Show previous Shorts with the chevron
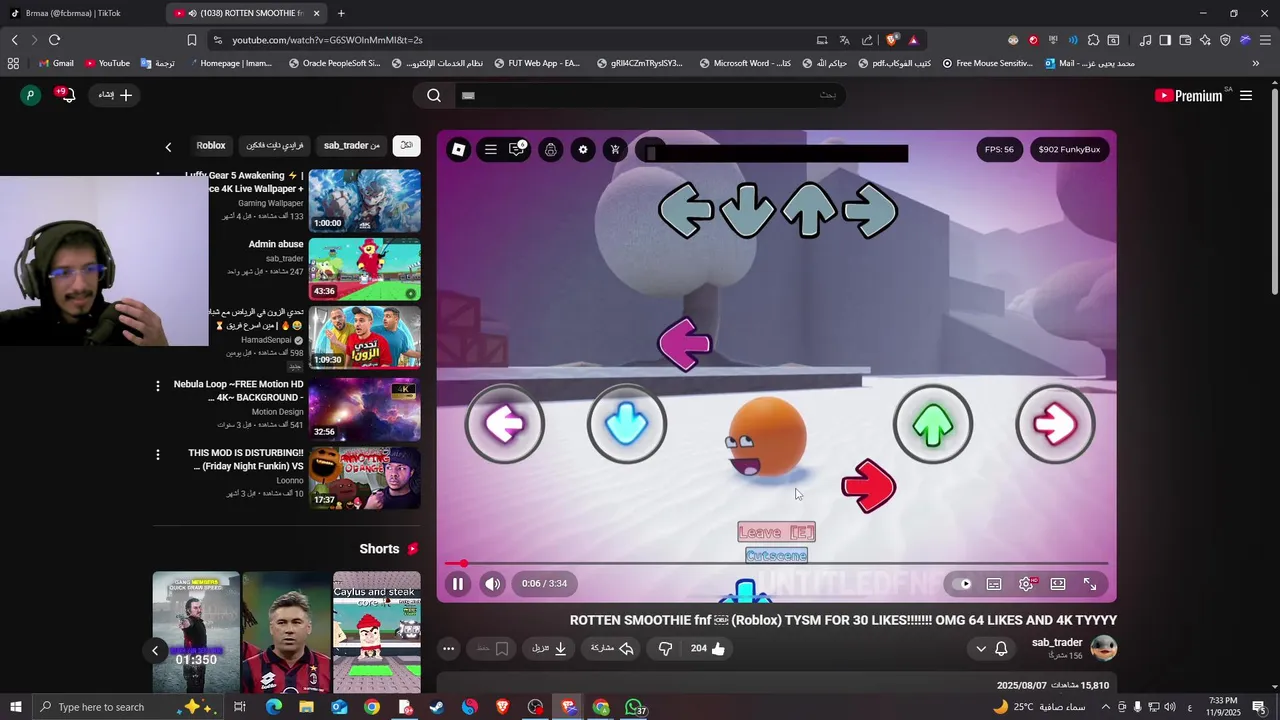Viewport: 1280px width, 720px height. (155, 651)
